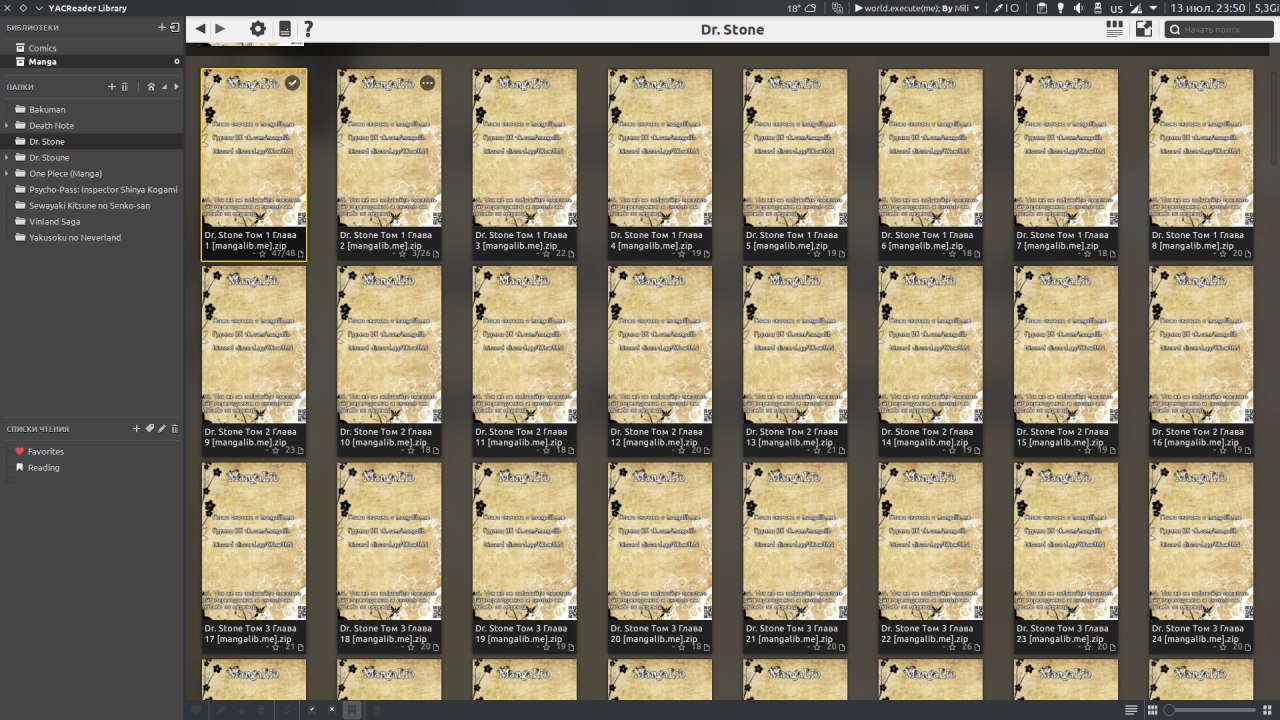The width and height of the screenshot is (1280, 720).
Task: Adjust the cover size slider
Action: (1210, 710)
